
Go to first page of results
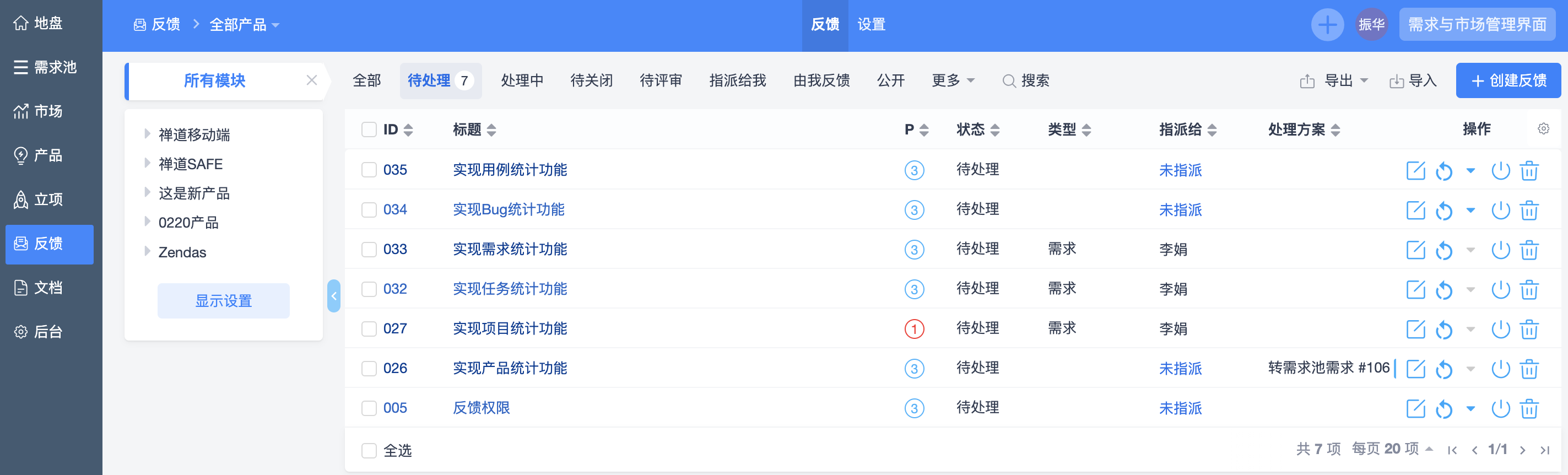[1452, 450]
